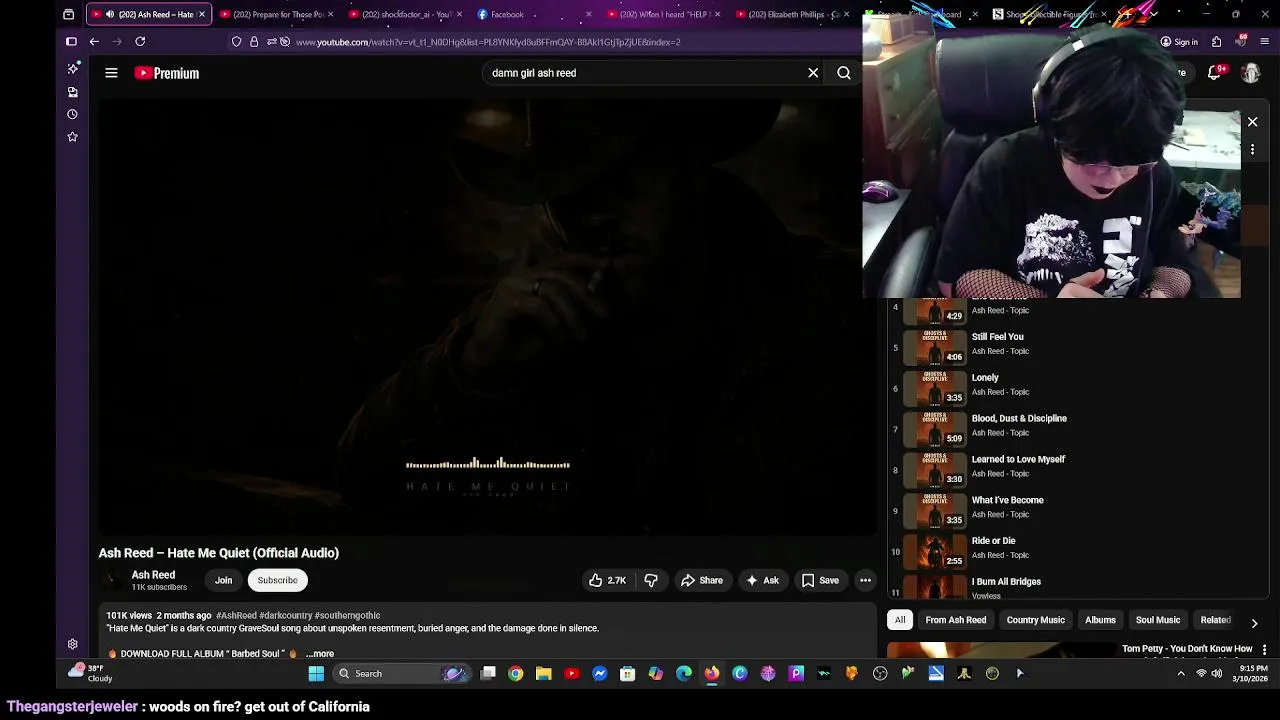Reload the current page
This screenshot has width=1280, height=720.
(x=140, y=42)
